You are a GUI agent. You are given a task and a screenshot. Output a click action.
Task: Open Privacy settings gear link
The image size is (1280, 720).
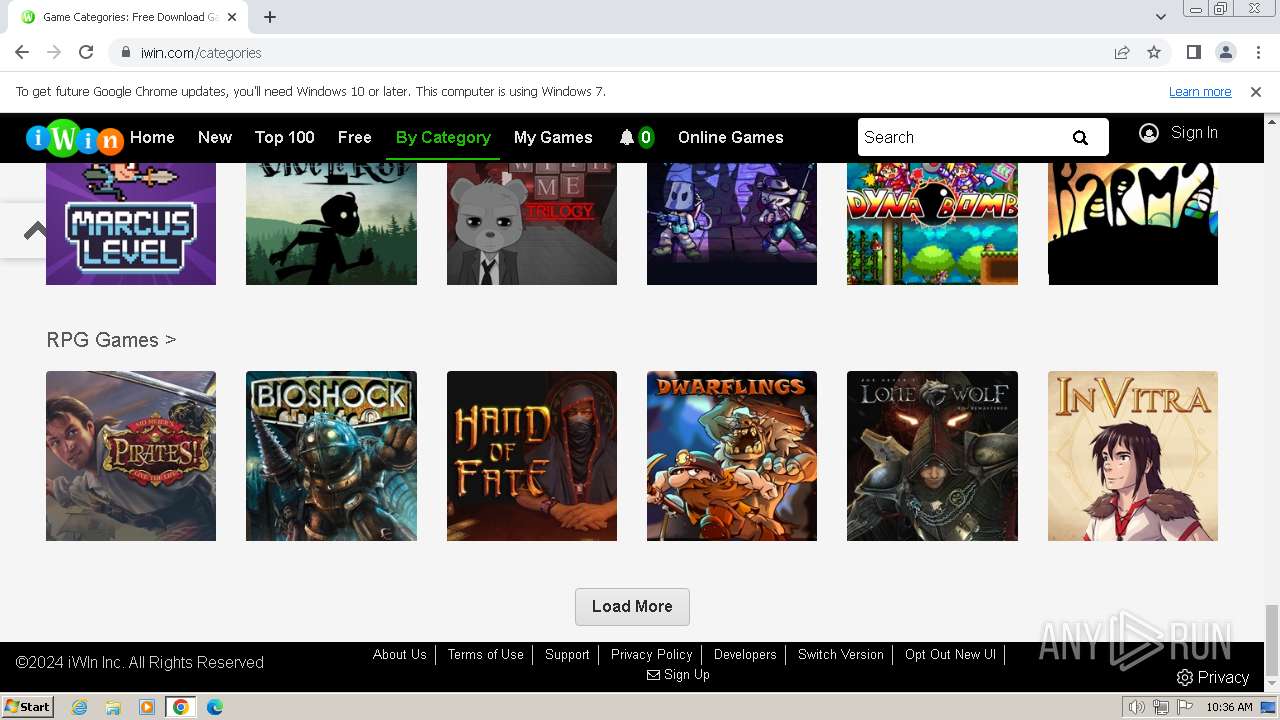(x=1213, y=678)
